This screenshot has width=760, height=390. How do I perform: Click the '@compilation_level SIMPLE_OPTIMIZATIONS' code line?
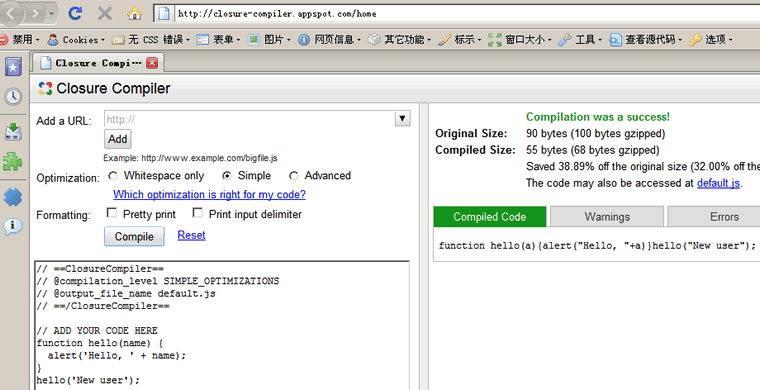[x=158, y=281]
